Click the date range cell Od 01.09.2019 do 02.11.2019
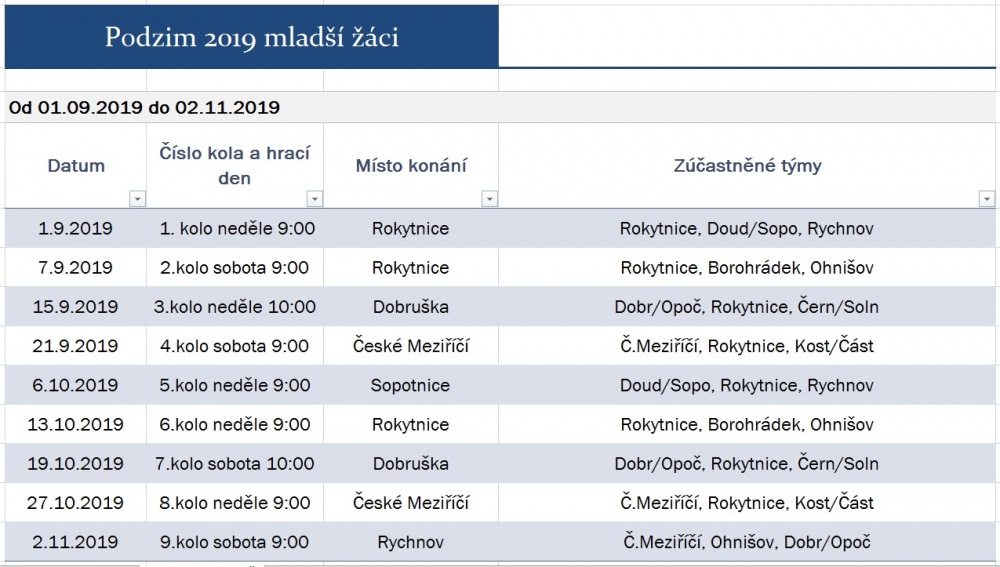 point(144,107)
